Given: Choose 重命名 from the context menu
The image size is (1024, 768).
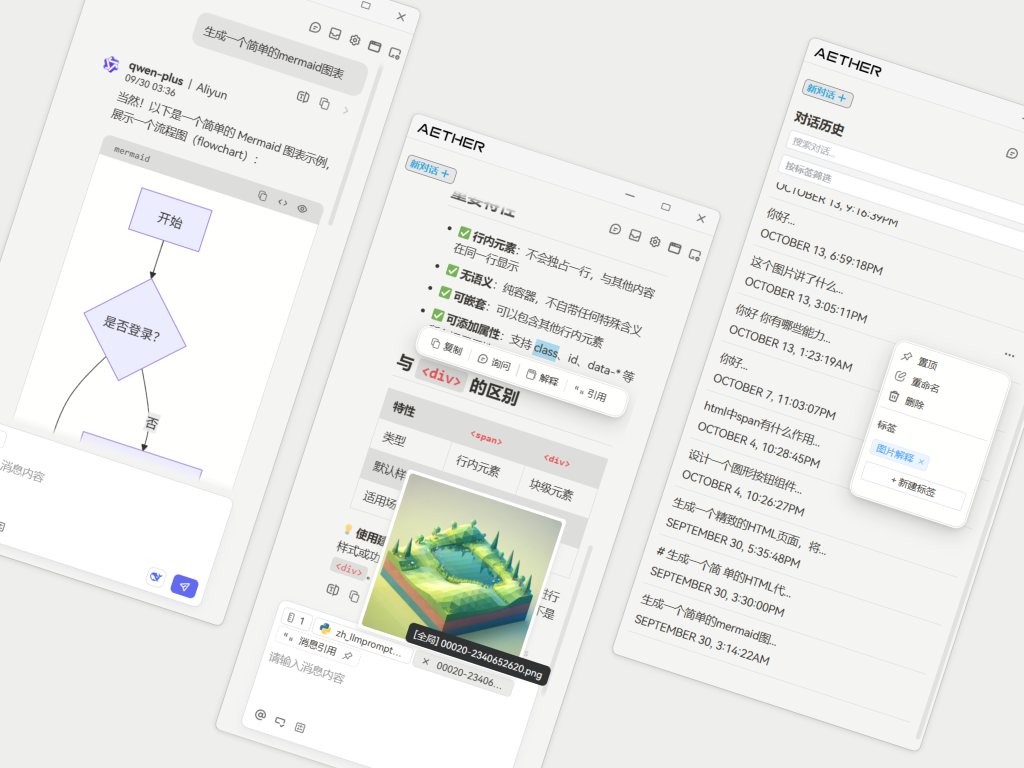Looking at the screenshot, I should [x=924, y=386].
